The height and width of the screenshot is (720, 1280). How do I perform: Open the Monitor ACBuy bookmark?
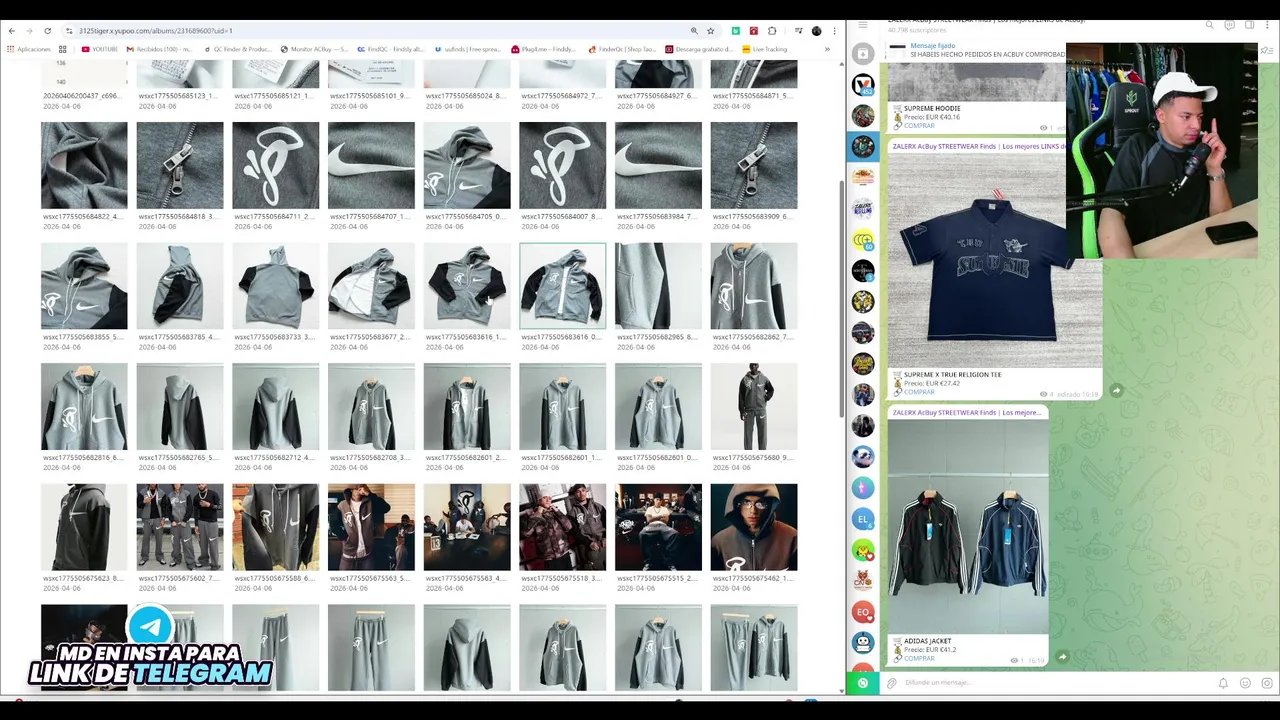pyautogui.click(x=315, y=49)
